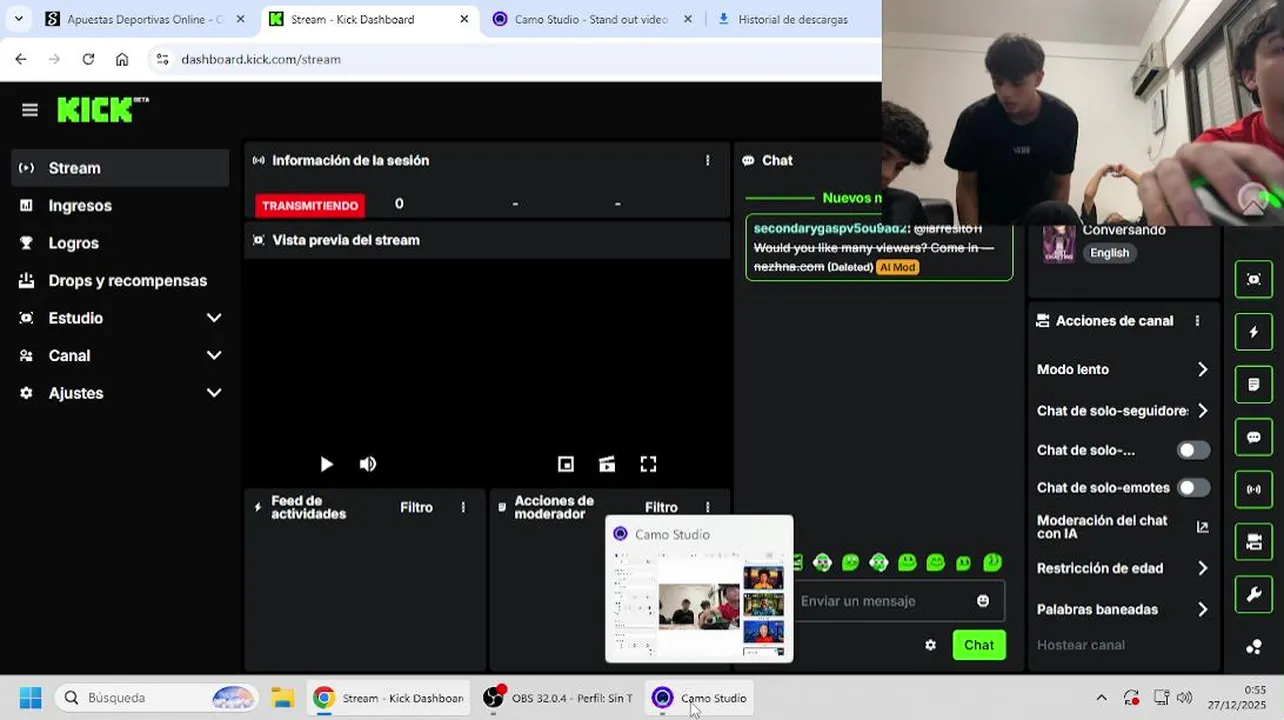Open preview pop-out mini player icon
The width and height of the screenshot is (1284, 720).
coord(566,464)
